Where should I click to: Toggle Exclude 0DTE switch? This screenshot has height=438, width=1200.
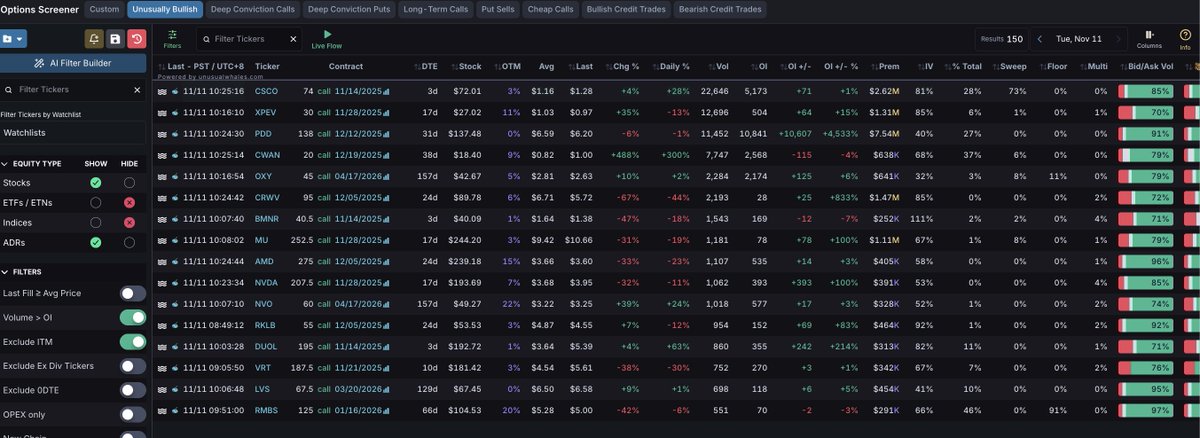click(x=132, y=389)
